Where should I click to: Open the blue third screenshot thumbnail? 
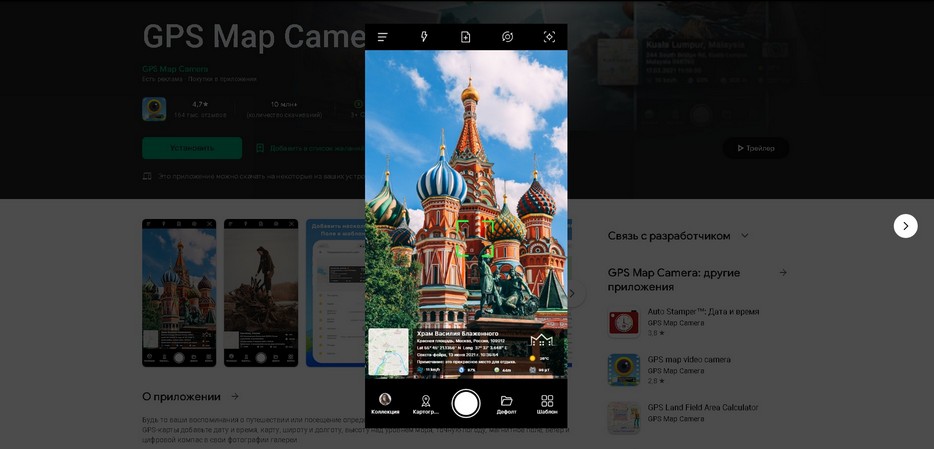pos(335,292)
